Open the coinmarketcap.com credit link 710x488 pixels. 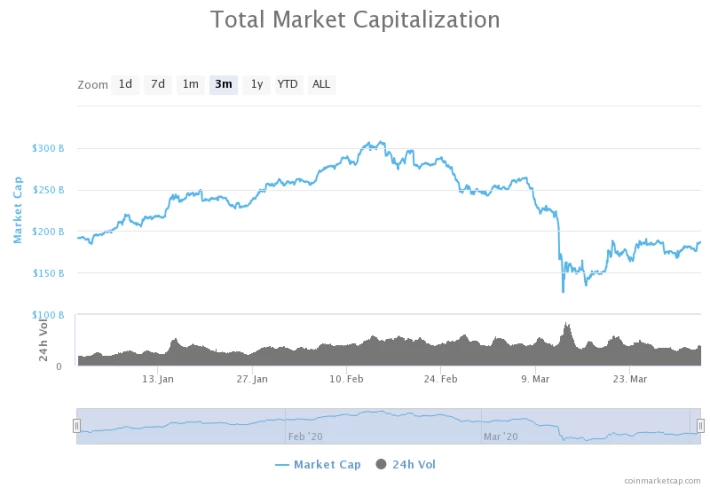click(662, 481)
